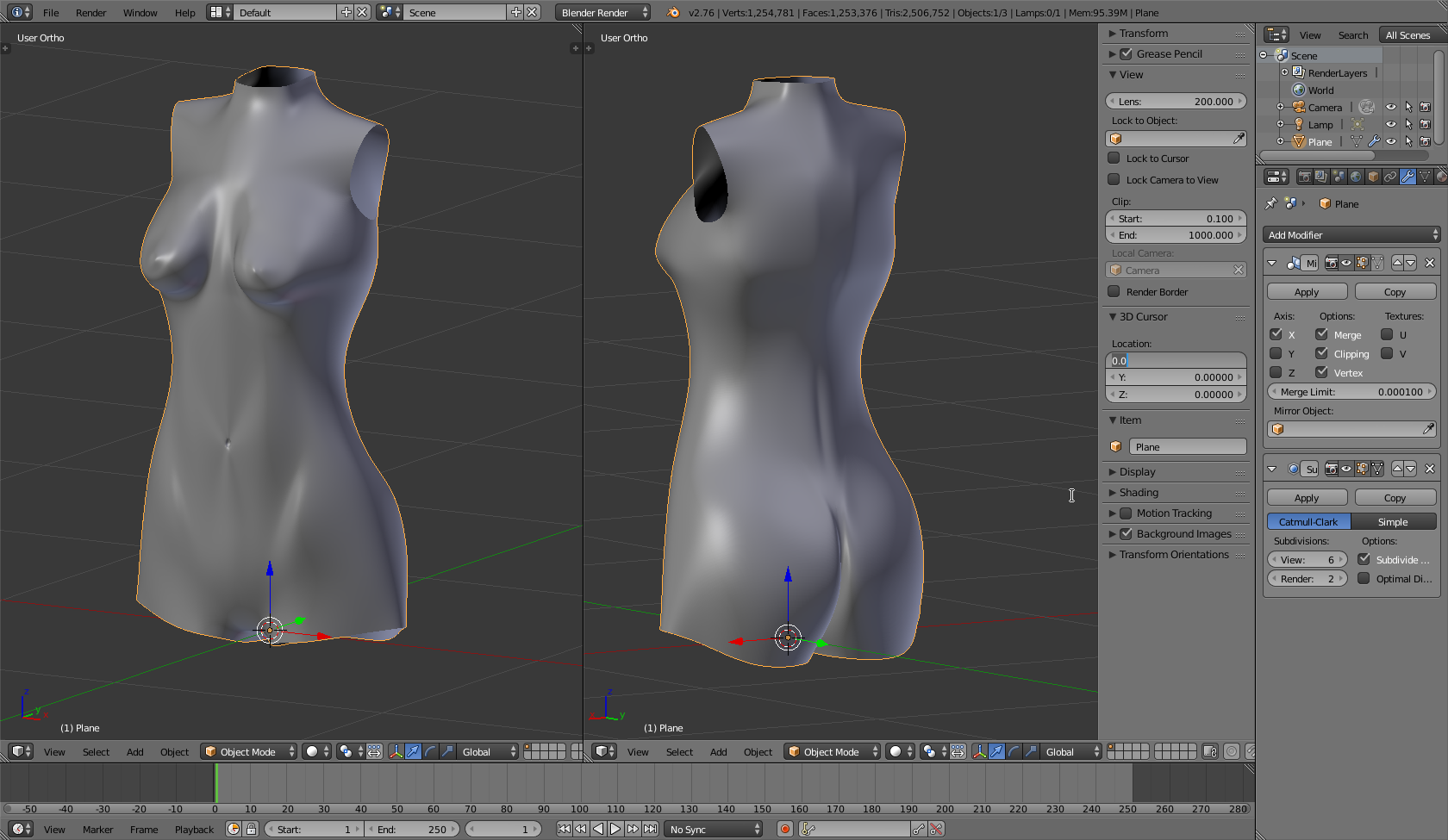Click the auto keyframe record button
Screen dimensions: 1448x840
pyautogui.click(x=784, y=829)
